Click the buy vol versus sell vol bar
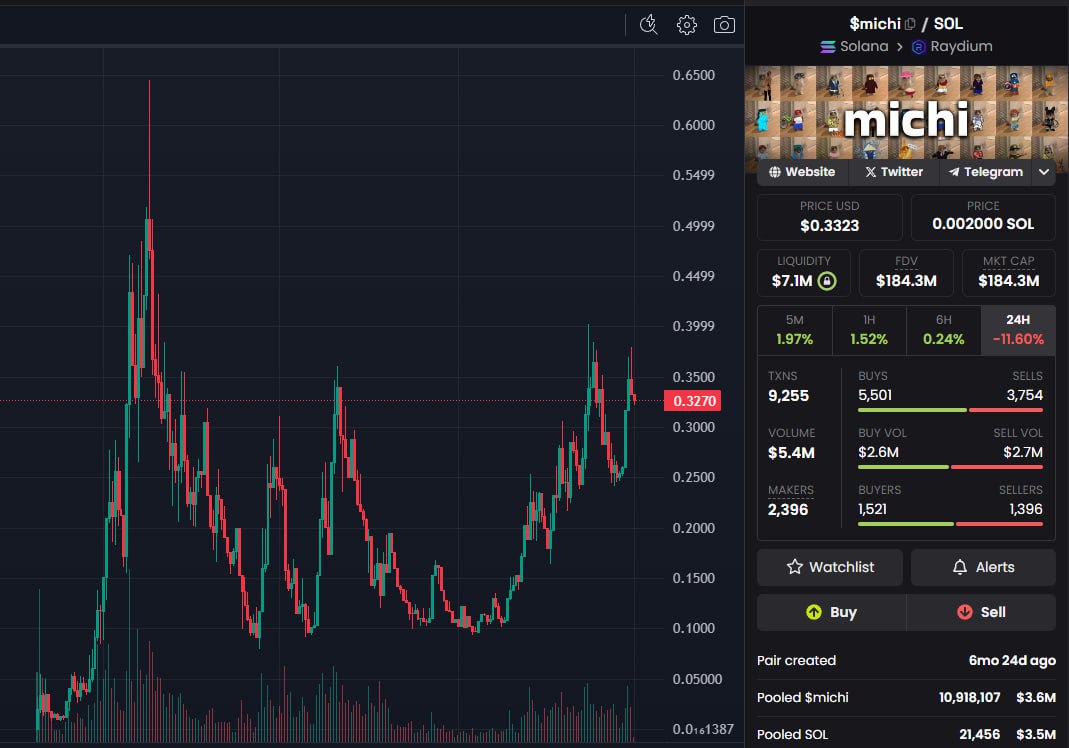 [x=950, y=467]
